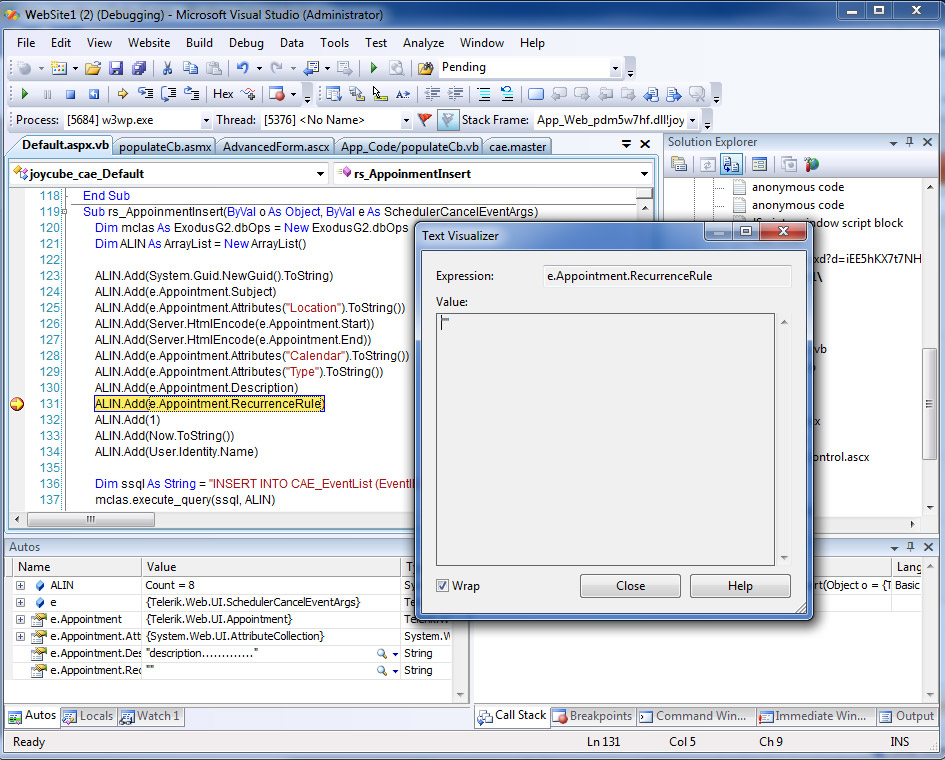Continue execution in the Debug toolbar
Screen dimensions: 945x760
(25, 94)
